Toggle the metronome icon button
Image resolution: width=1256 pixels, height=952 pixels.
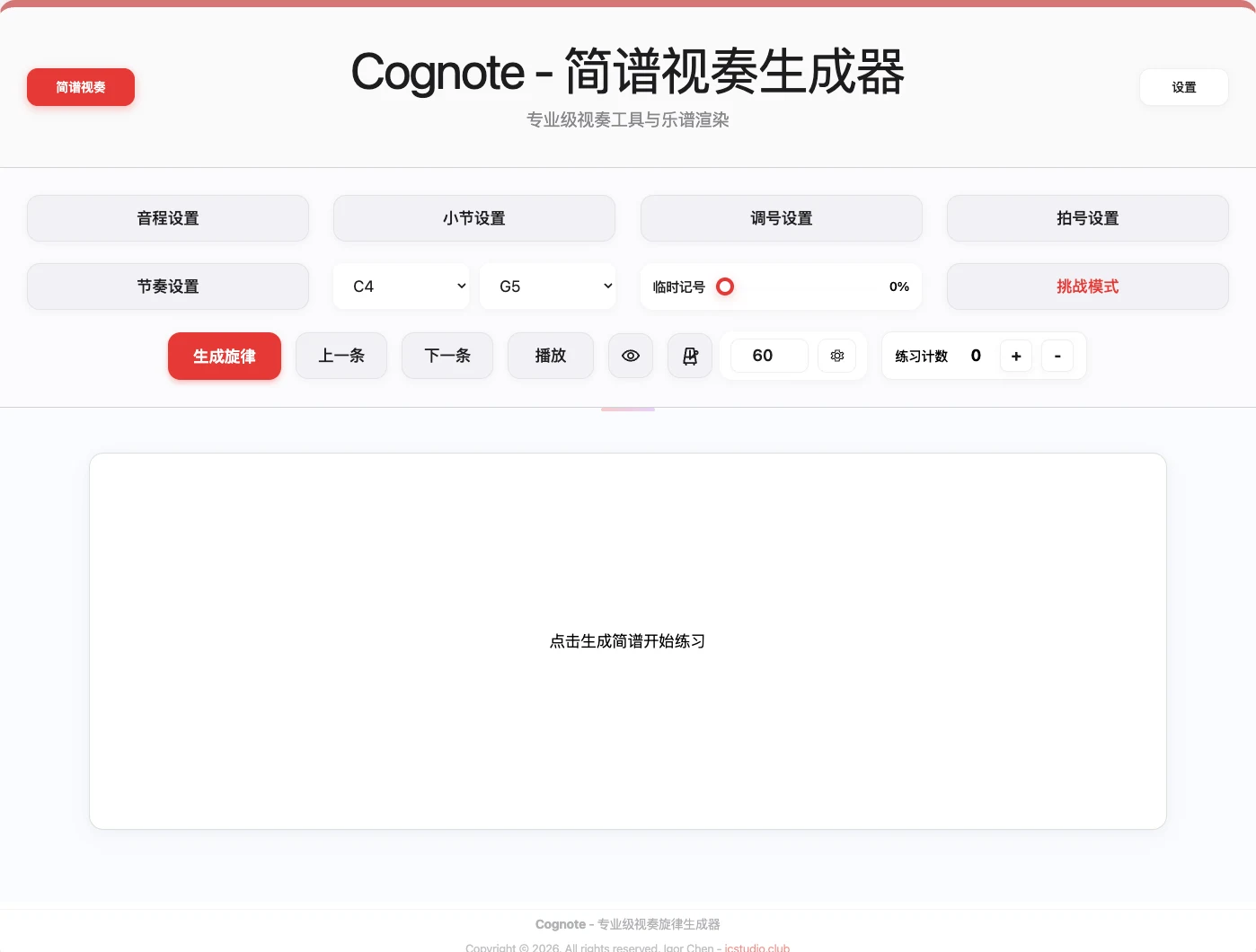[x=690, y=356]
